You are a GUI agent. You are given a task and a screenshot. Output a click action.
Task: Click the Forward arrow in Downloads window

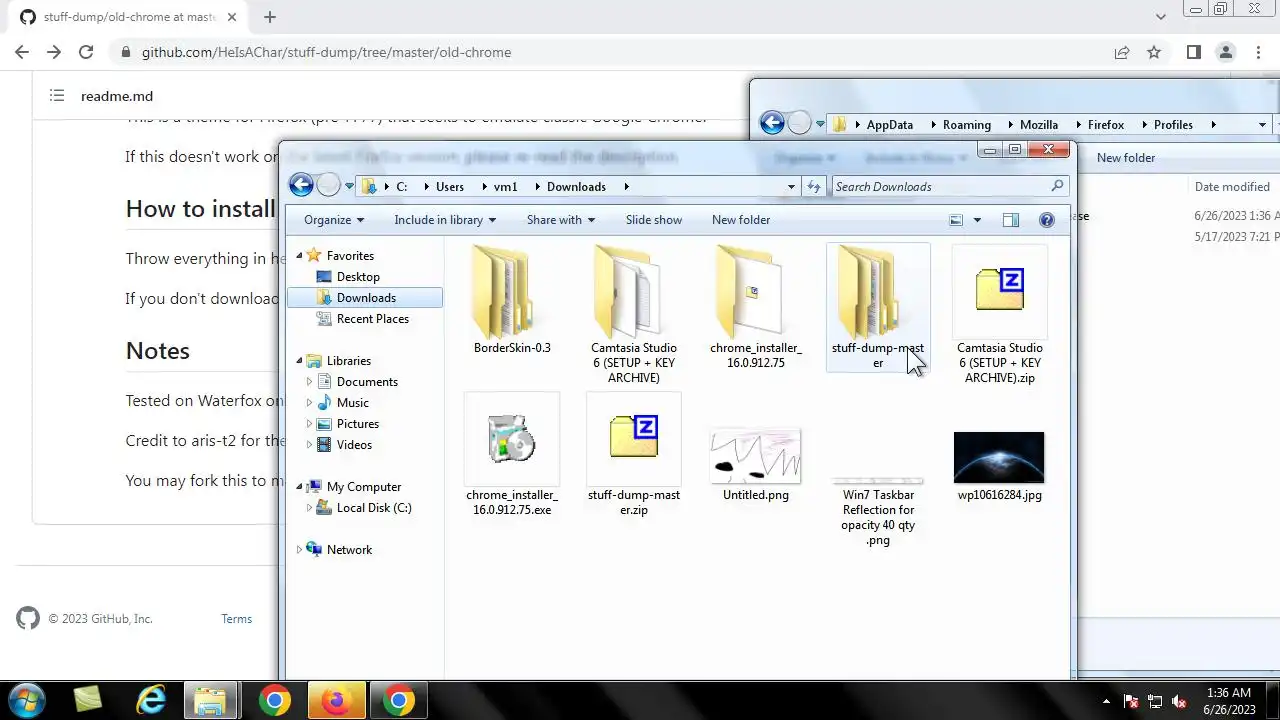pyautogui.click(x=328, y=185)
